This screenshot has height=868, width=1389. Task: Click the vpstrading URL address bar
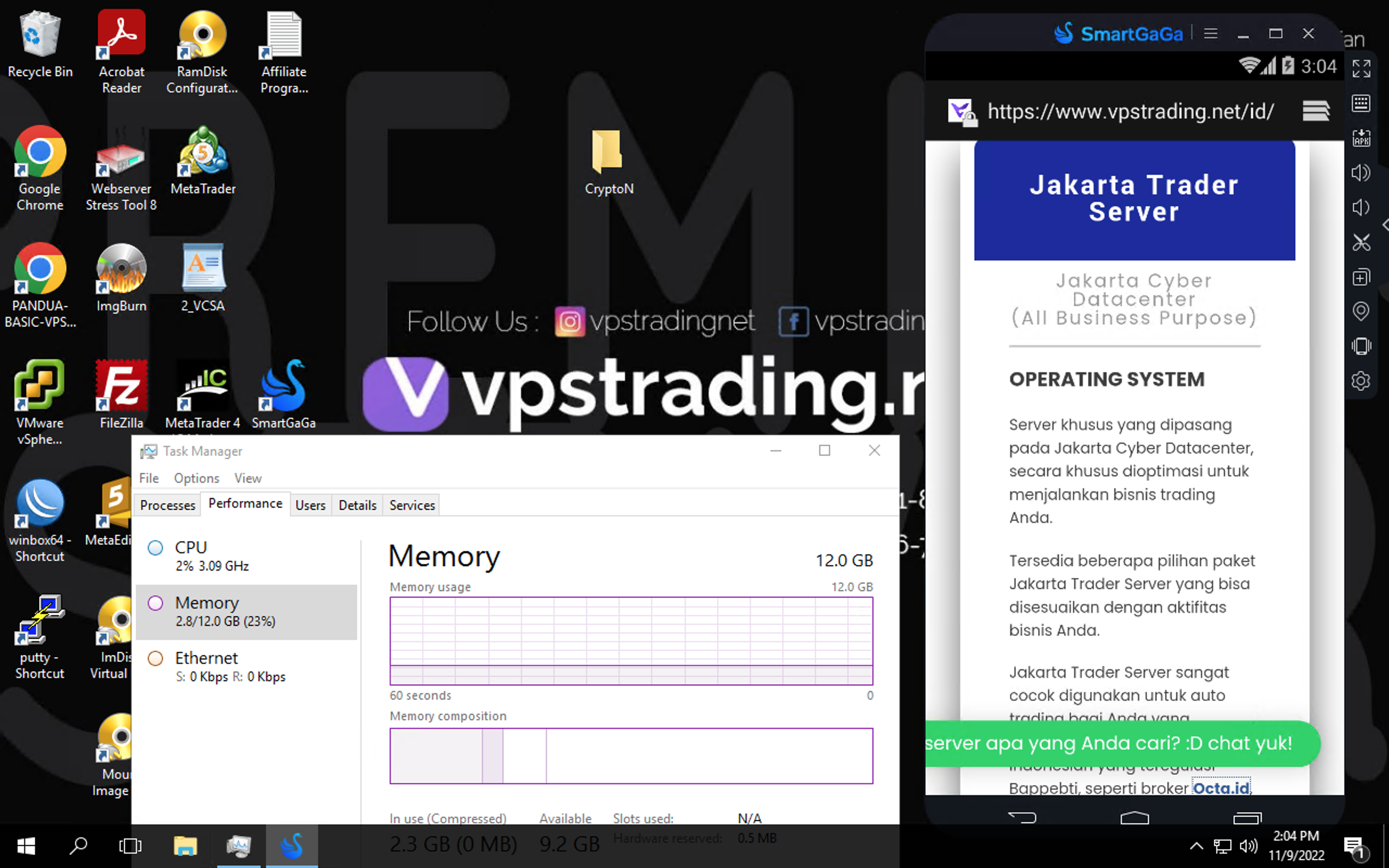[x=1130, y=111]
